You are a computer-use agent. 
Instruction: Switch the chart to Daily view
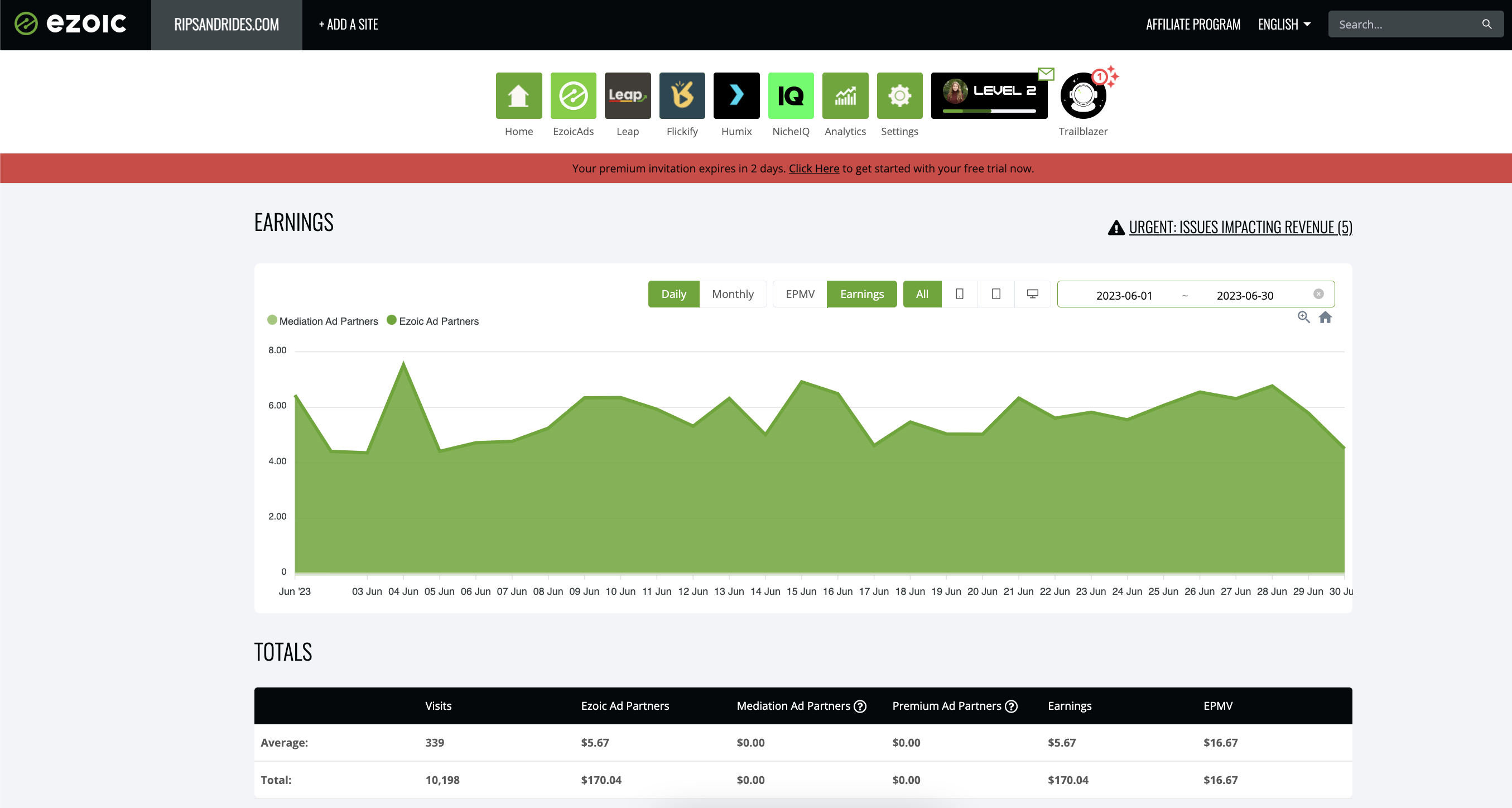pyautogui.click(x=674, y=294)
